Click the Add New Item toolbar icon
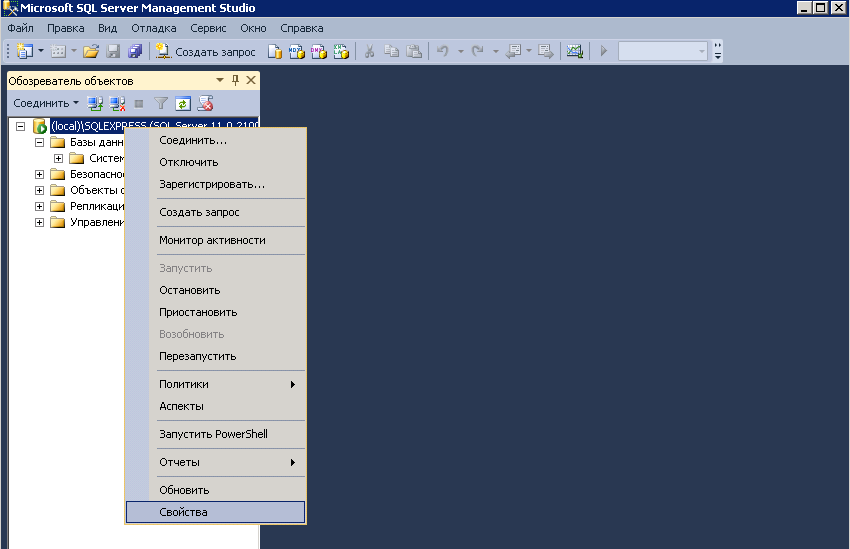Image resolution: width=850 pixels, height=549 pixels. click(58, 51)
